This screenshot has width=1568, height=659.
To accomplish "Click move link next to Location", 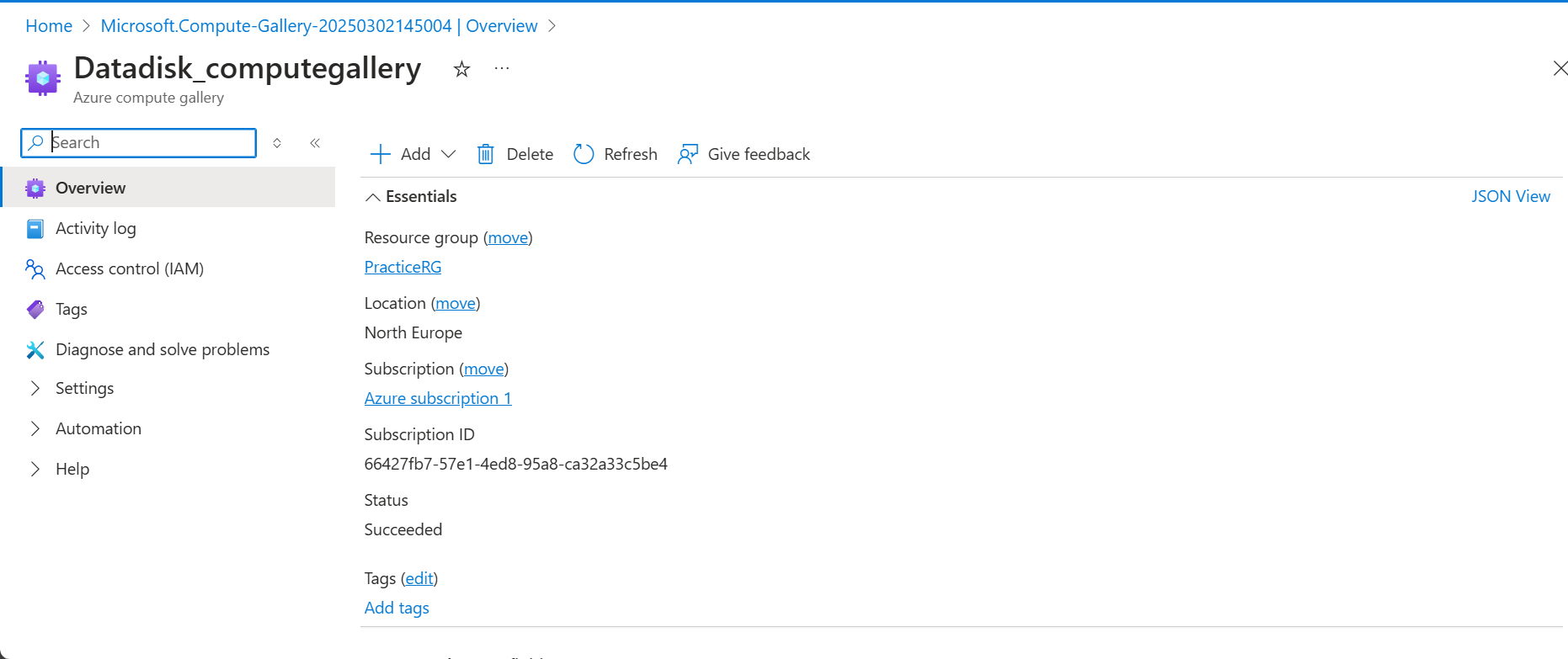I will [x=456, y=303].
